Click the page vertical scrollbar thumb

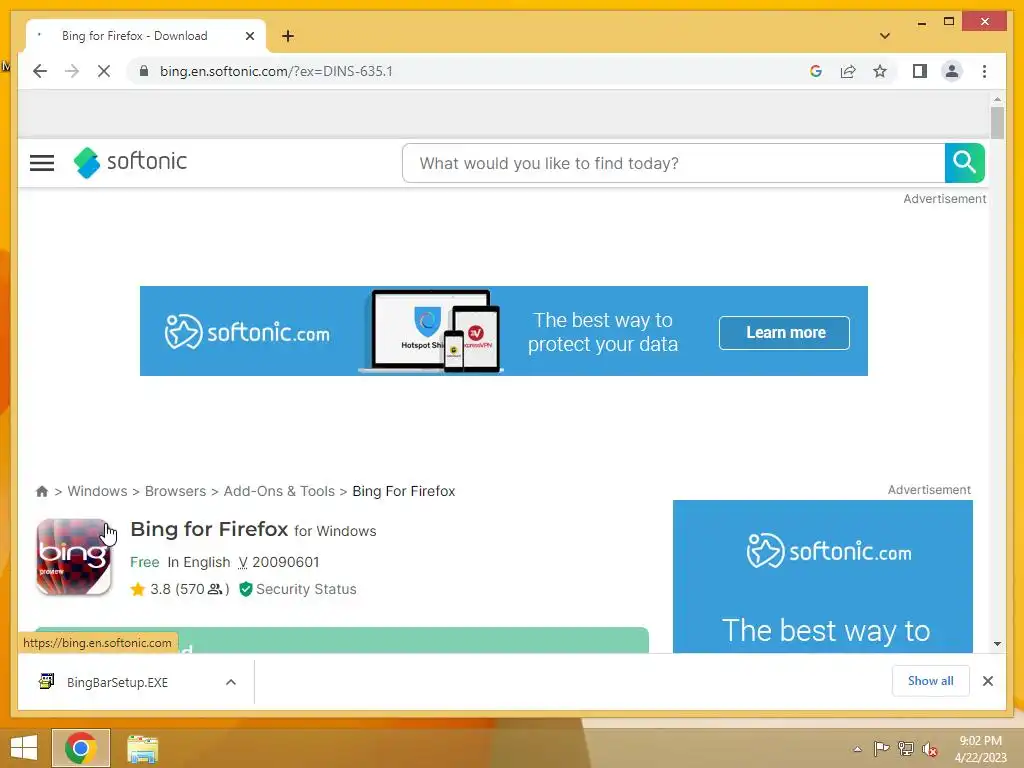coord(997,123)
